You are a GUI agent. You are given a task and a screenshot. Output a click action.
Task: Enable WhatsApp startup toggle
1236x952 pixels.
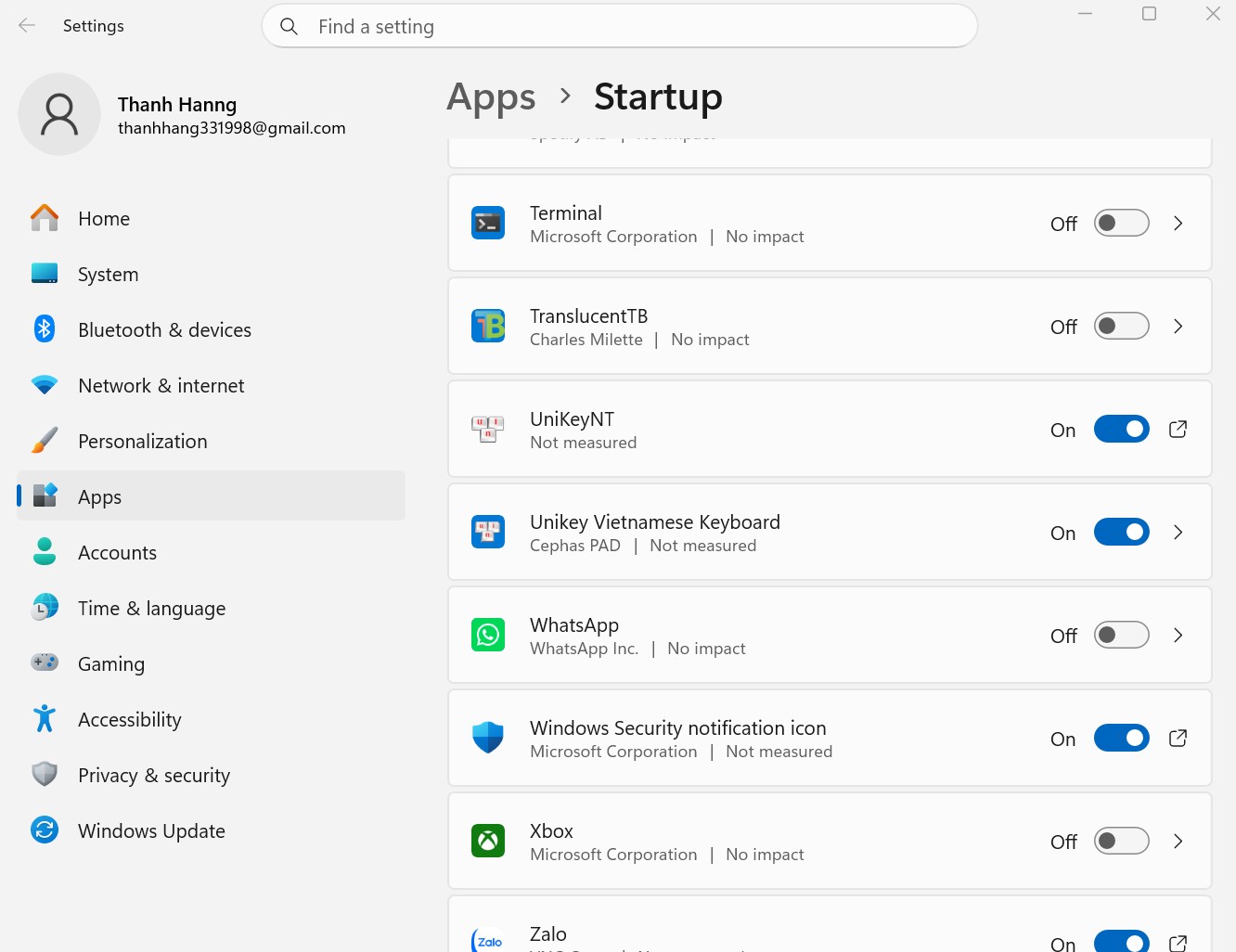click(x=1122, y=635)
